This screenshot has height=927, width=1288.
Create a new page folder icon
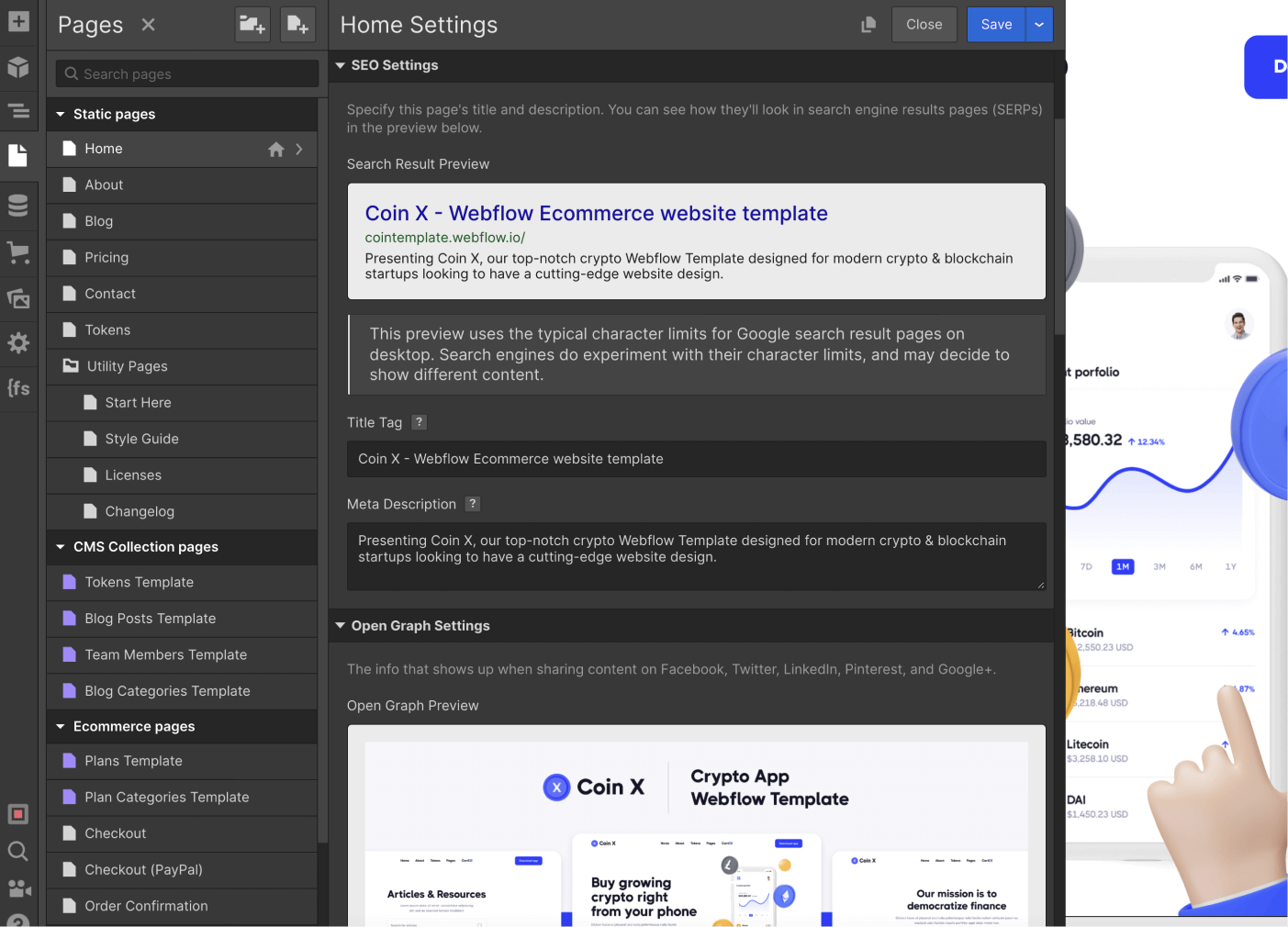(x=252, y=25)
